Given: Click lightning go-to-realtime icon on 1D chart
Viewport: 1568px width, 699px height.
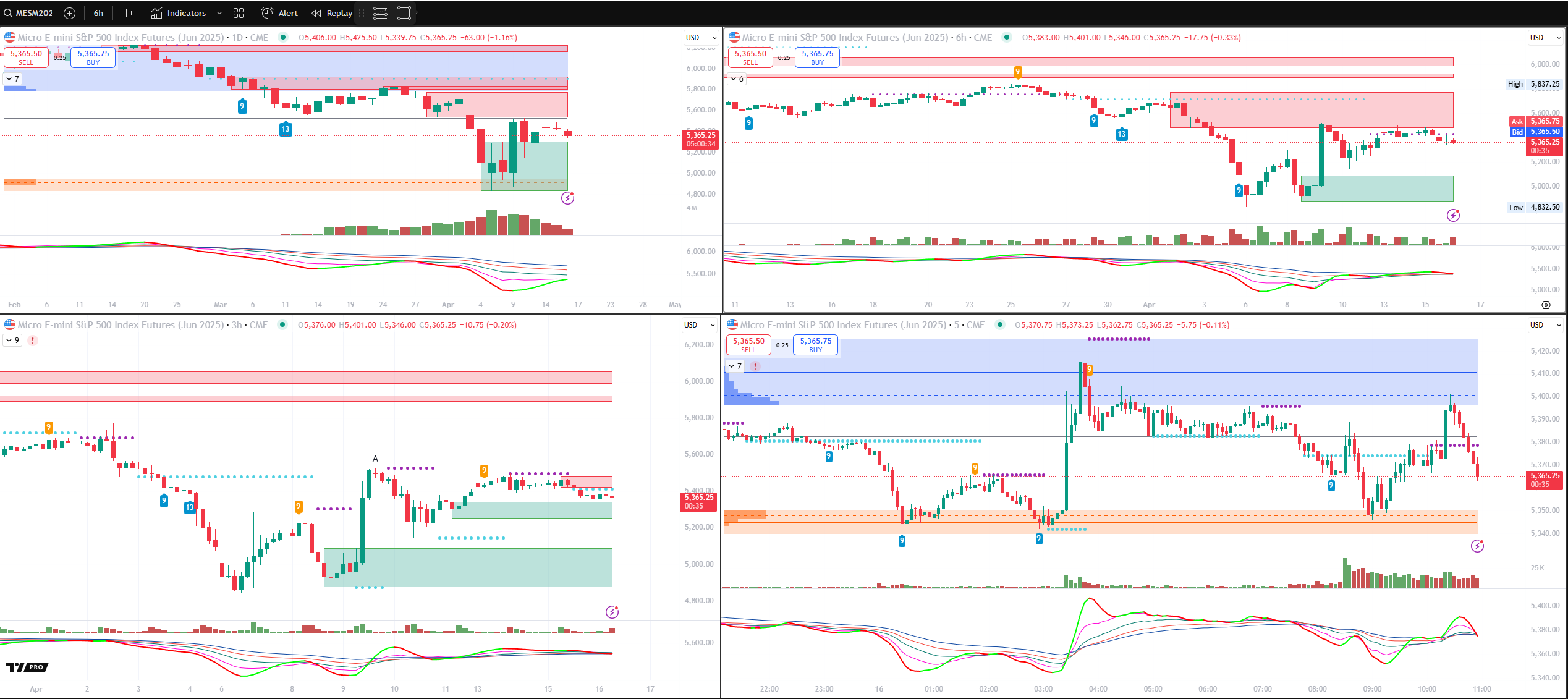Looking at the screenshot, I should [567, 198].
